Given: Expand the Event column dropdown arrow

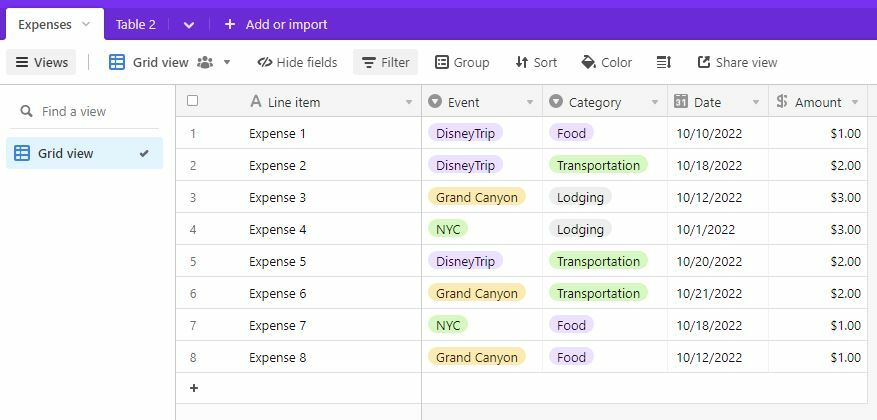Looking at the screenshot, I should [529, 102].
